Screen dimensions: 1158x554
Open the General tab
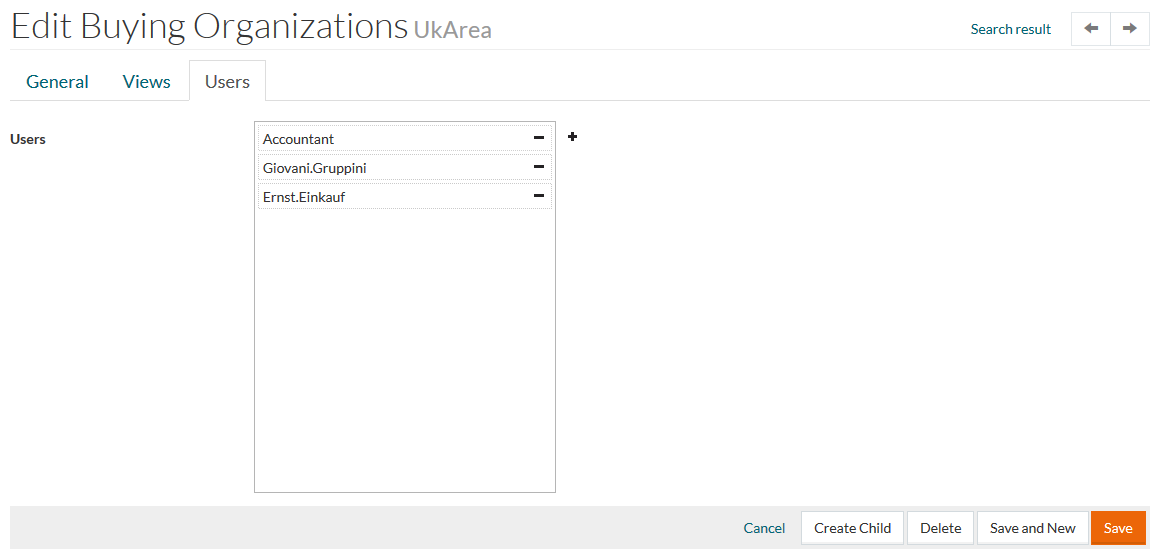coord(57,82)
